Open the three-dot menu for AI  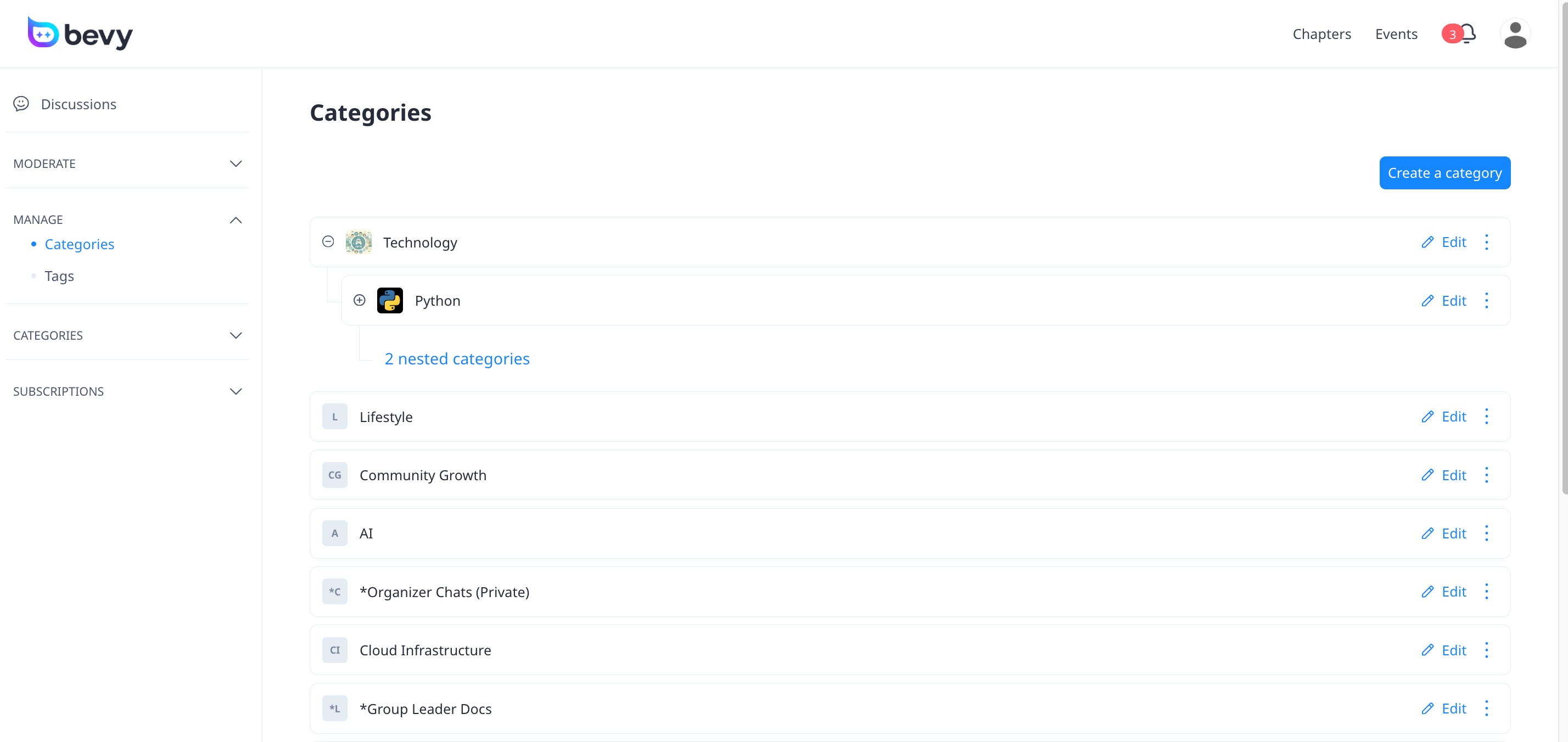(x=1486, y=533)
